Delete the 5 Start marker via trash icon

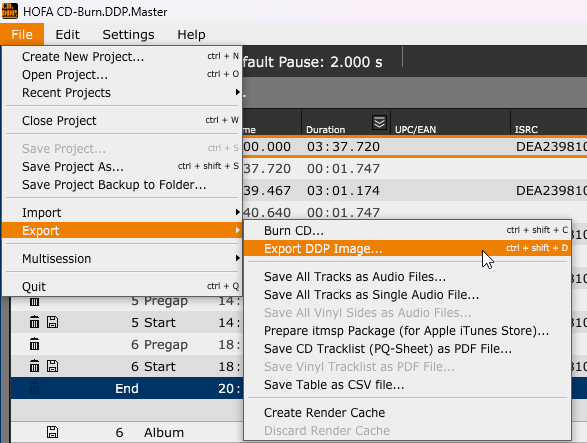click(34, 322)
